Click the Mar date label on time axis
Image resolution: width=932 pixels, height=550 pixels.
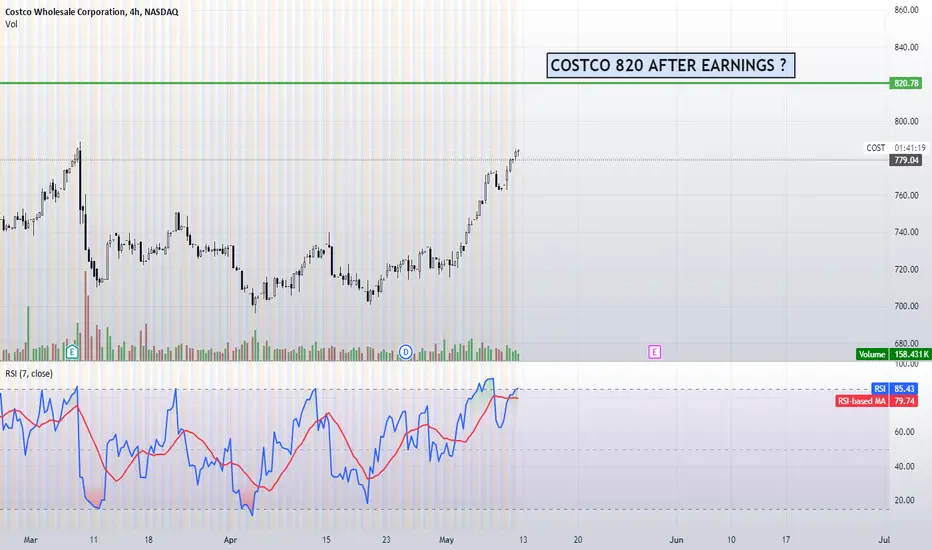[30, 540]
